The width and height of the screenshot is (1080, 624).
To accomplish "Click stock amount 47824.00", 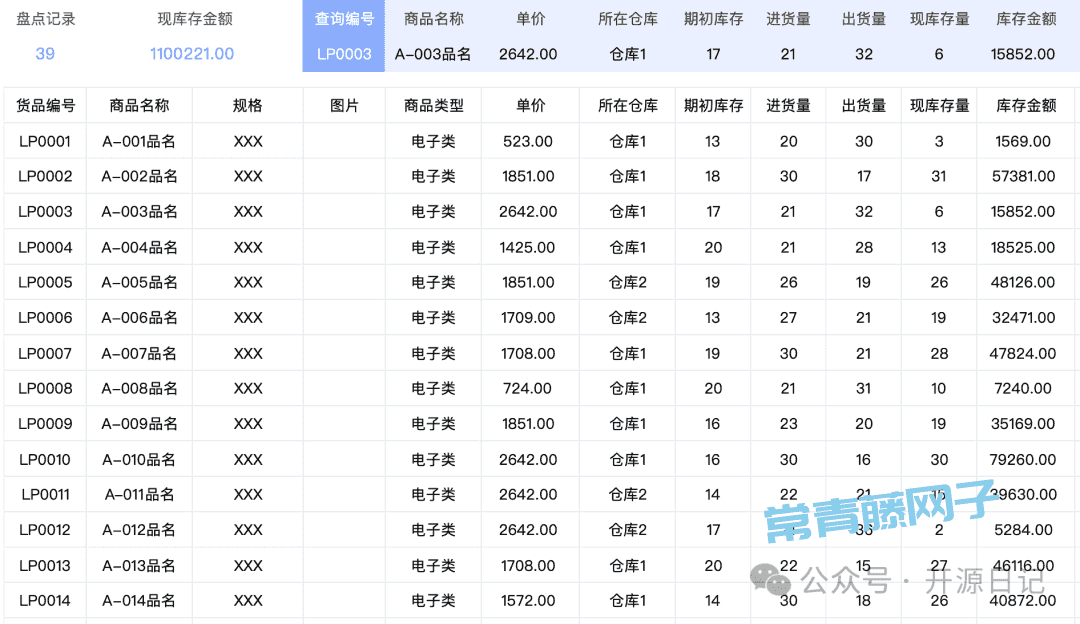I will pos(1023,353).
